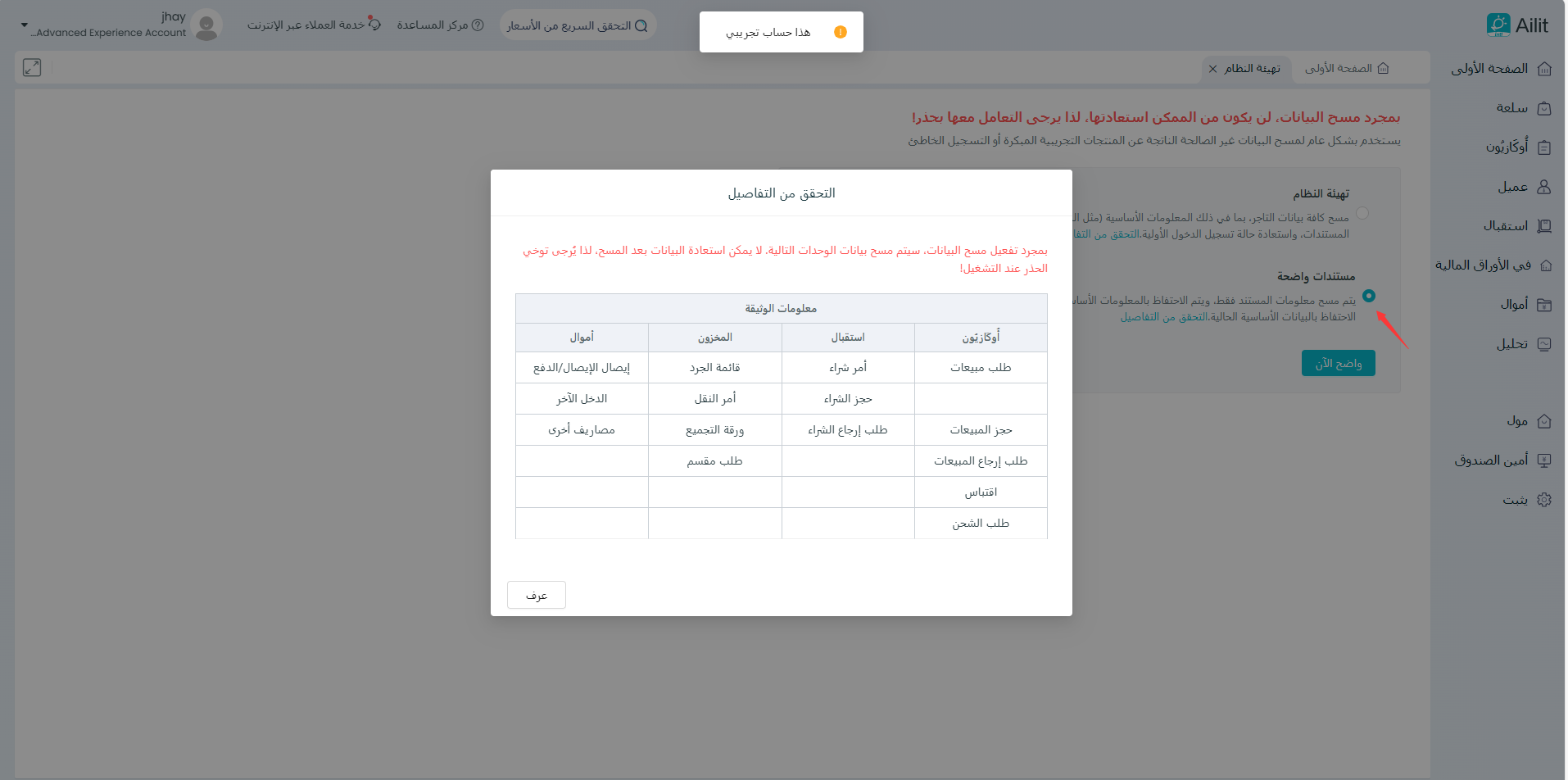Toggle fullscreen with the expand icon
Viewport: 1568px width, 780px height.
(32, 68)
